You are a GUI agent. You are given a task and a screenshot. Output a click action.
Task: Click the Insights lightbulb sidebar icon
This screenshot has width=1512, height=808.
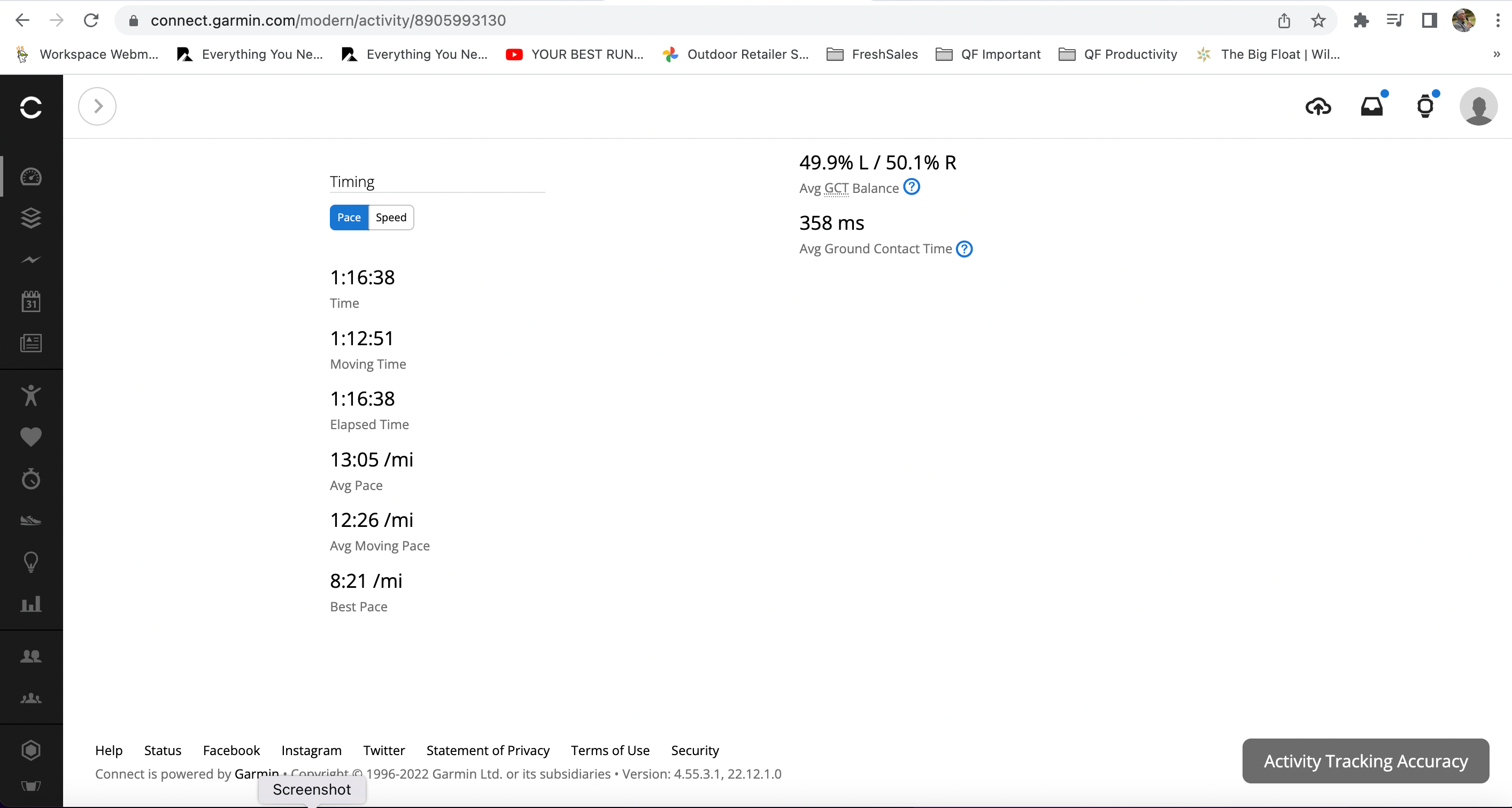(30, 562)
